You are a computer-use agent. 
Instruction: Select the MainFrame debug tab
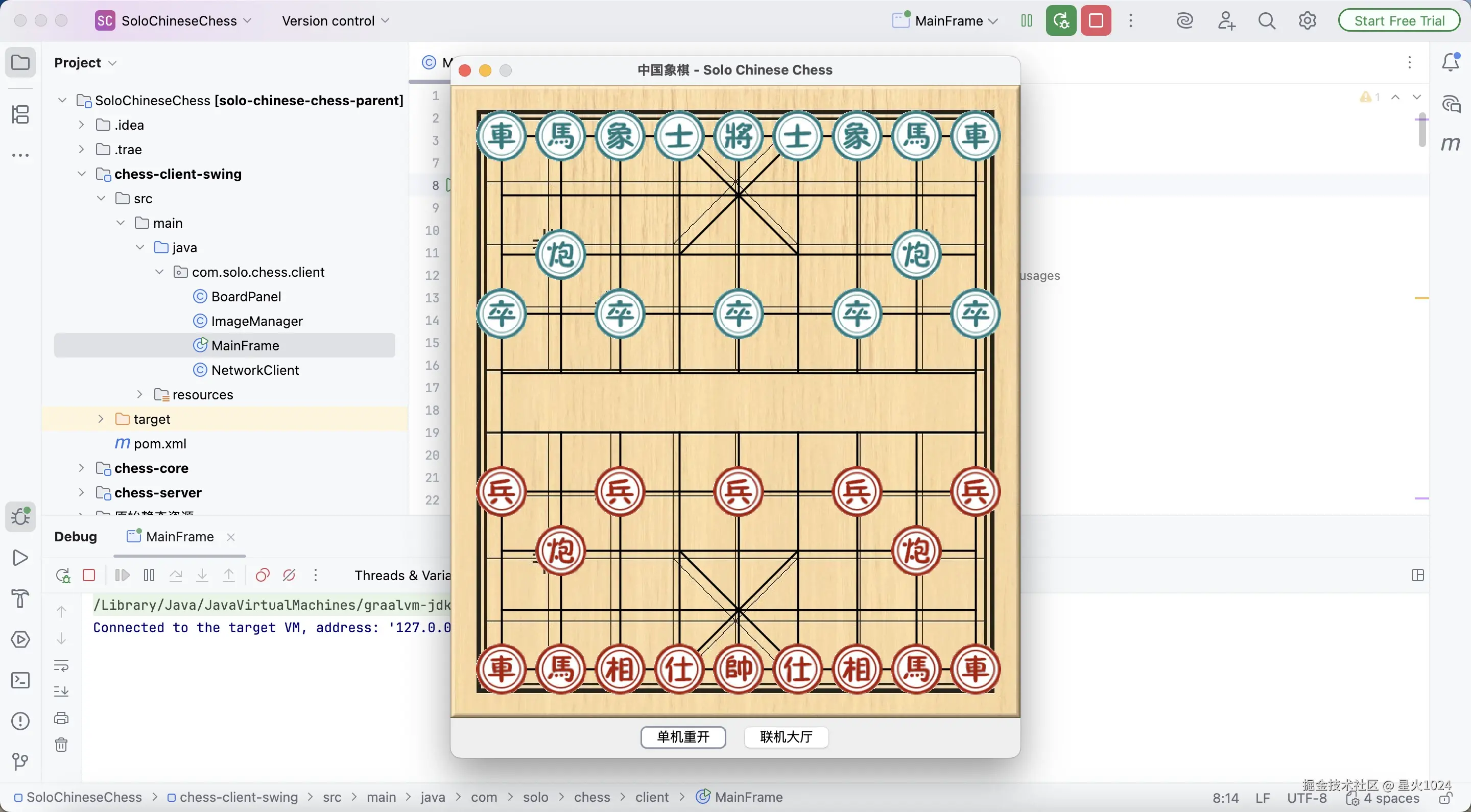click(179, 537)
